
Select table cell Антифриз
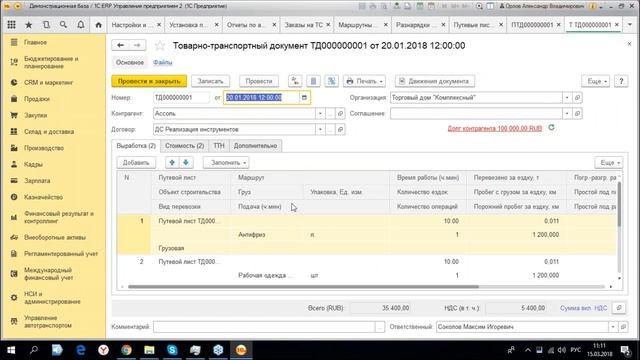tap(252, 235)
